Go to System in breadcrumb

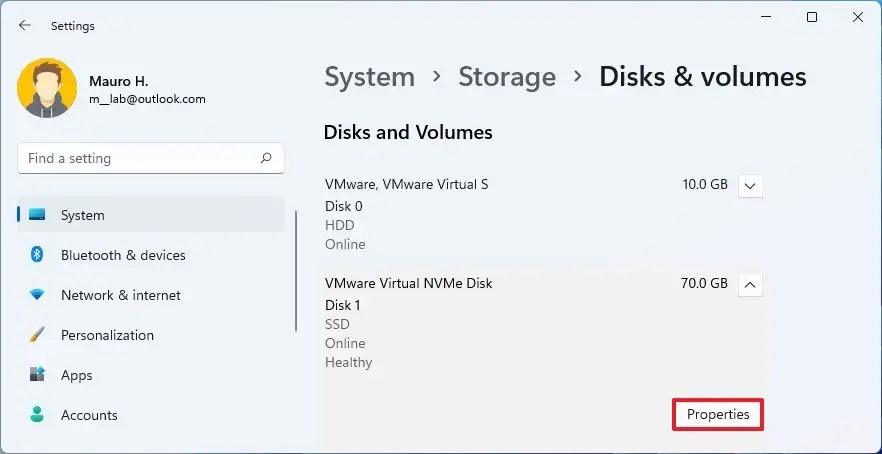click(370, 77)
